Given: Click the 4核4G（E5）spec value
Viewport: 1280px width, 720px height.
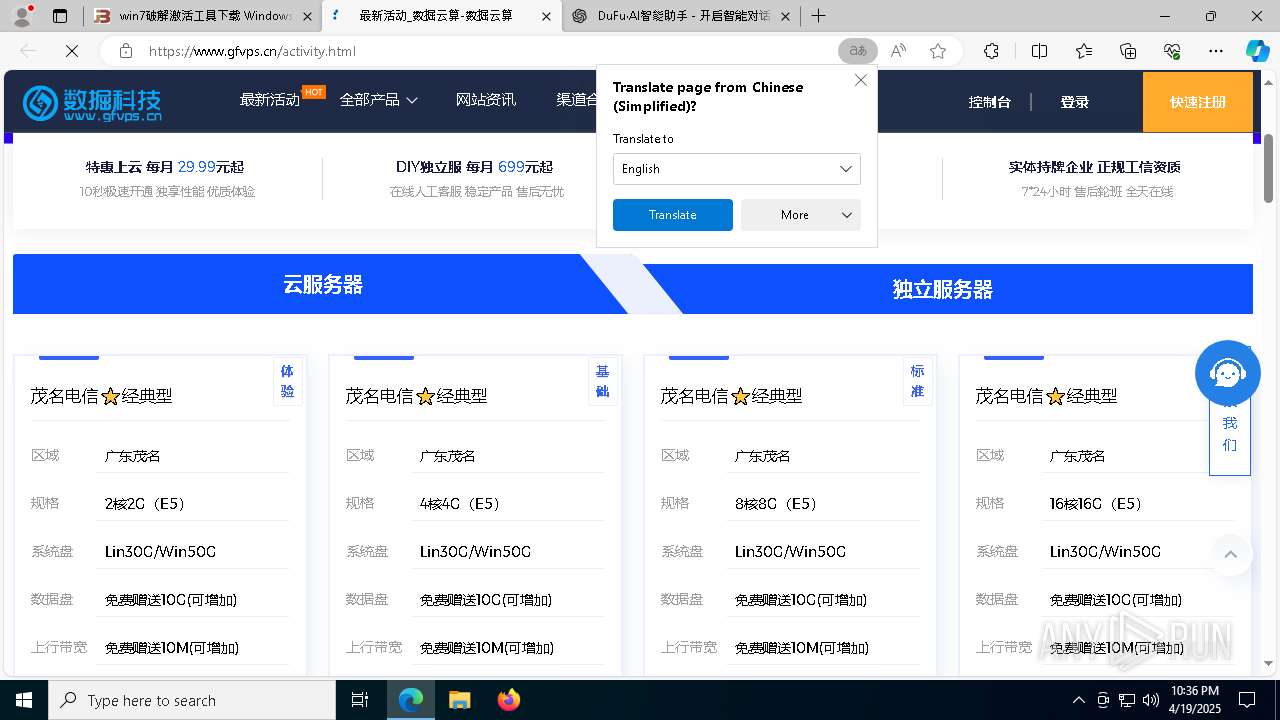Looking at the screenshot, I should pos(461,504).
